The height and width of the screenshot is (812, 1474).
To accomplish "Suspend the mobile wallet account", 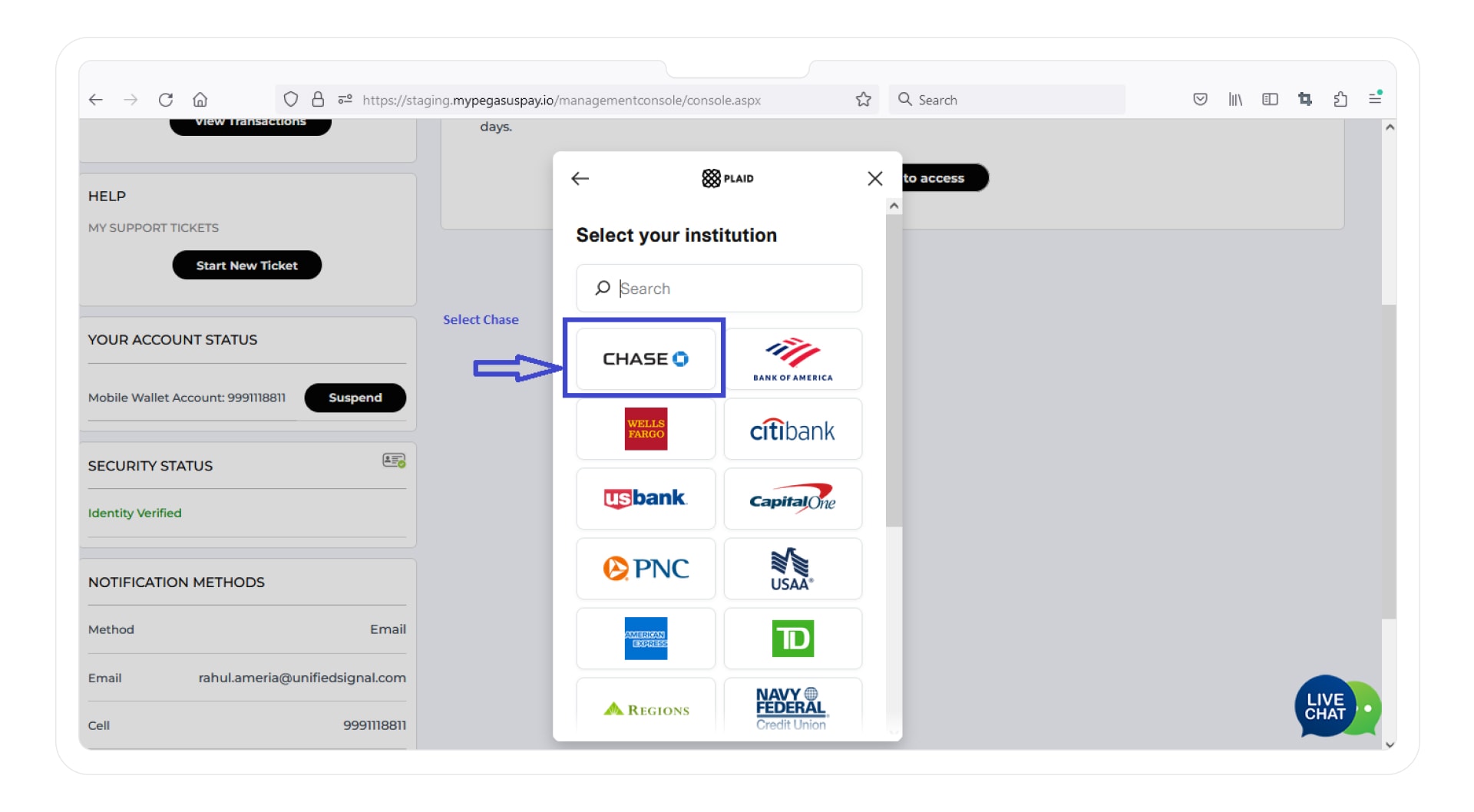I will [x=355, y=398].
